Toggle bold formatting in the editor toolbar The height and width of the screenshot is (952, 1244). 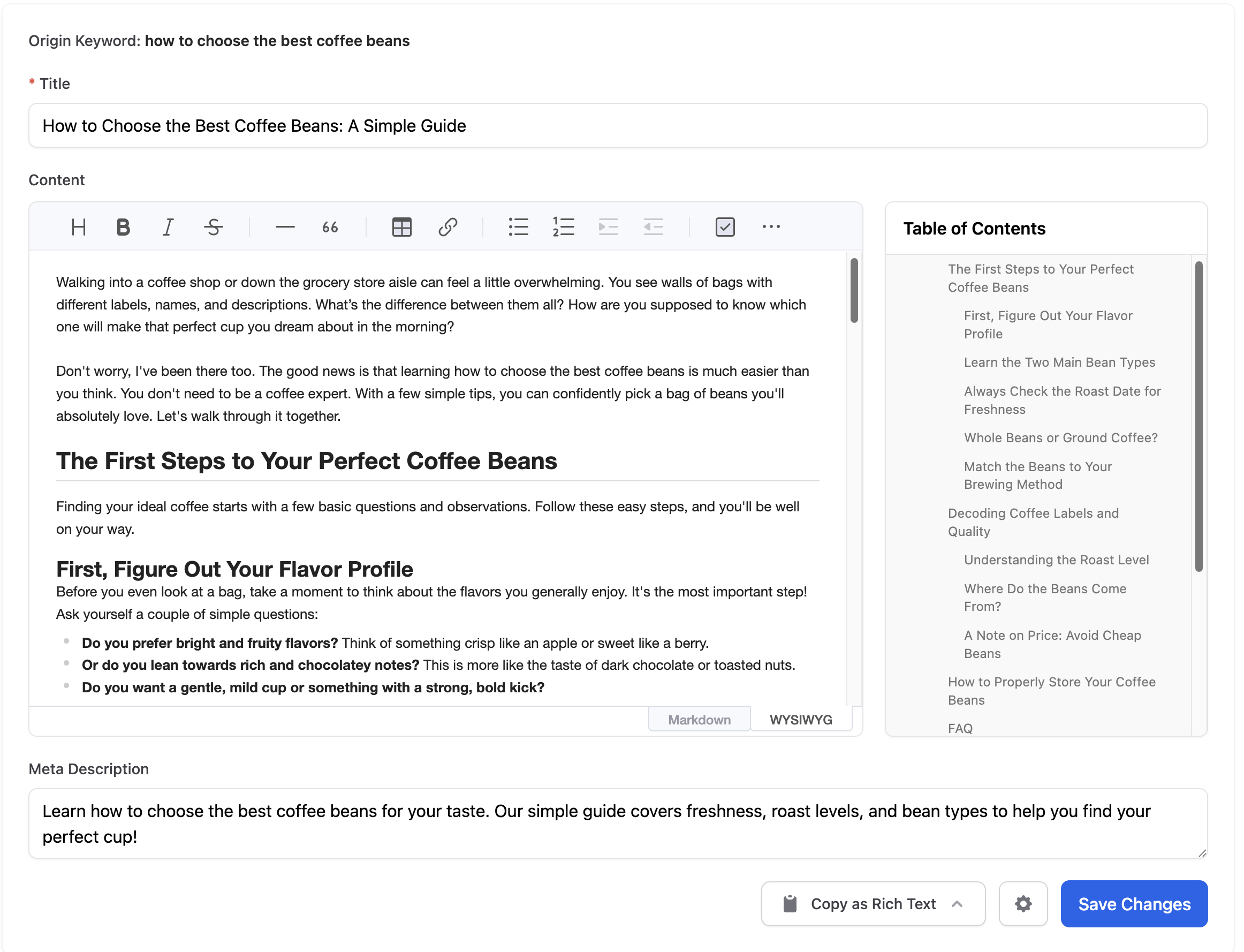[123, 227]
